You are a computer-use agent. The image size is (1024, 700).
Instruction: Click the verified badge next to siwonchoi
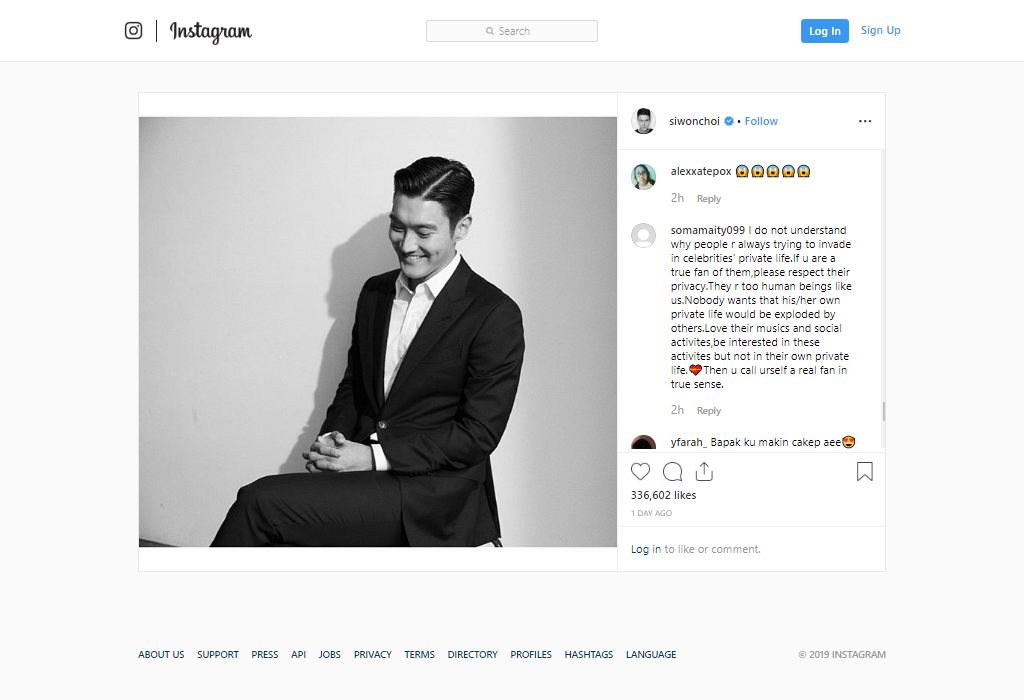(x=729, y=121)
